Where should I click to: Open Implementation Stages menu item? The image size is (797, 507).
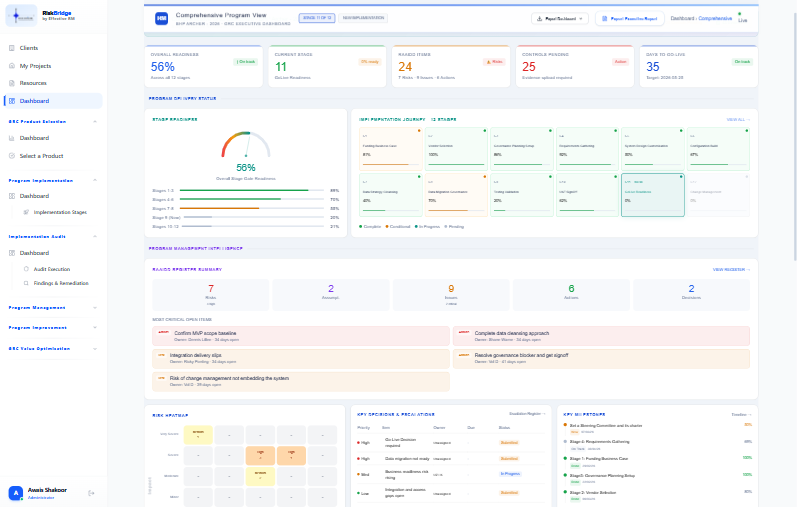click(60, 212)
